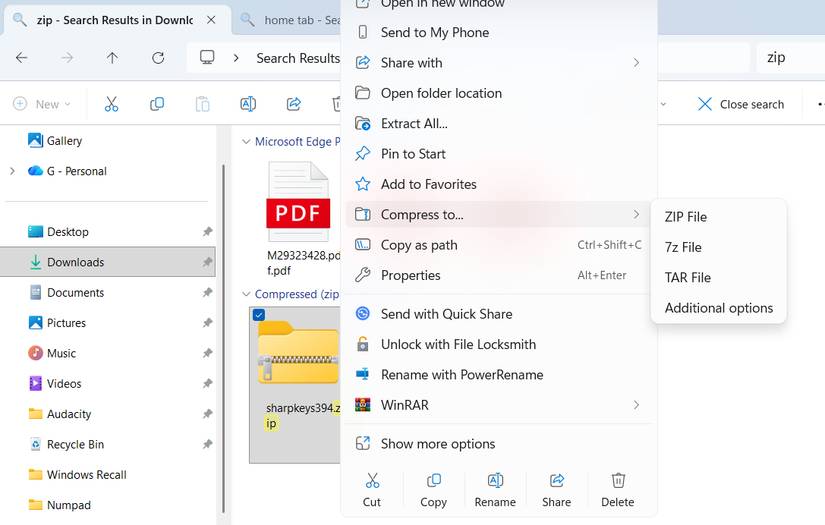Choose Extract All...

coord(499,124)
